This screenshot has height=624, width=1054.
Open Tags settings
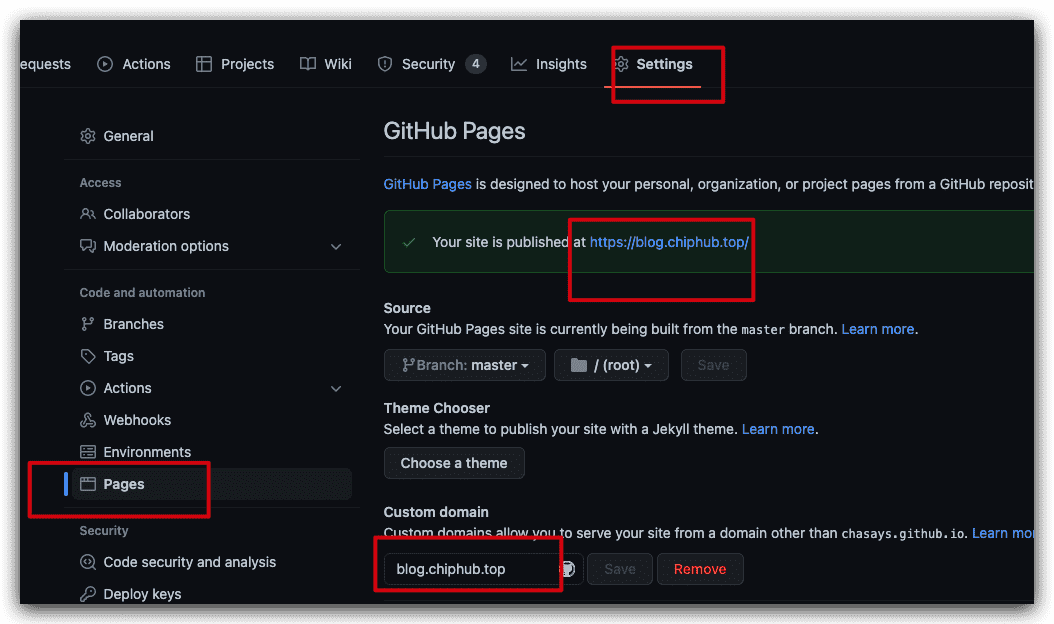point(212,356)
